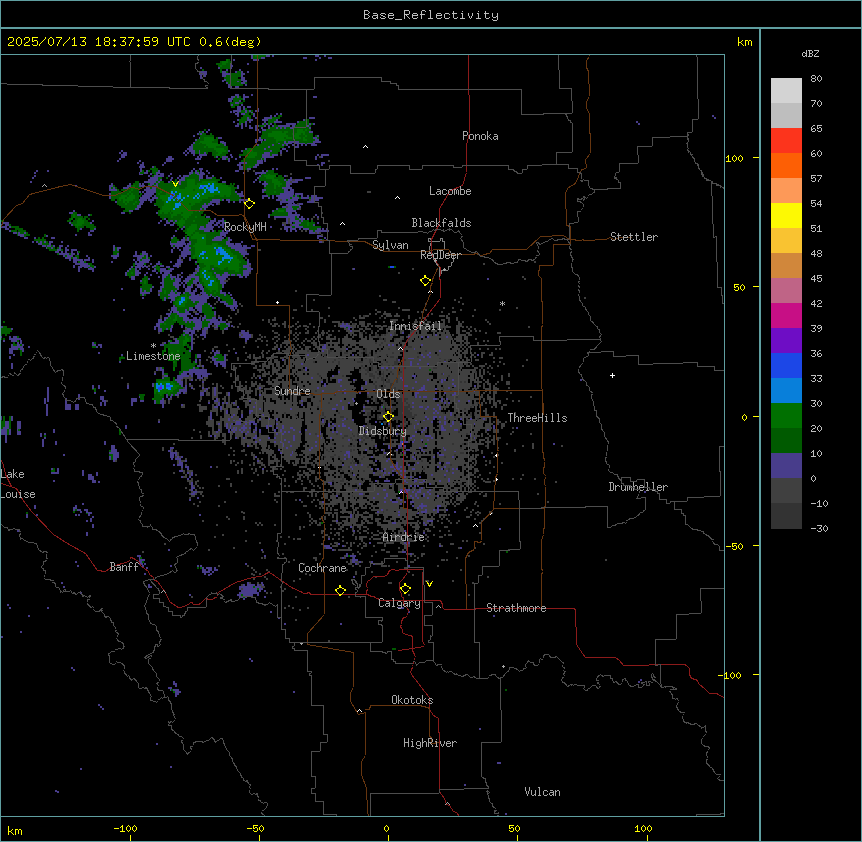The width and height of the screenshot is (862, 842).
Task: Pick the orange 60-57 dBZ legend swatch
Action: pos(786,165)
